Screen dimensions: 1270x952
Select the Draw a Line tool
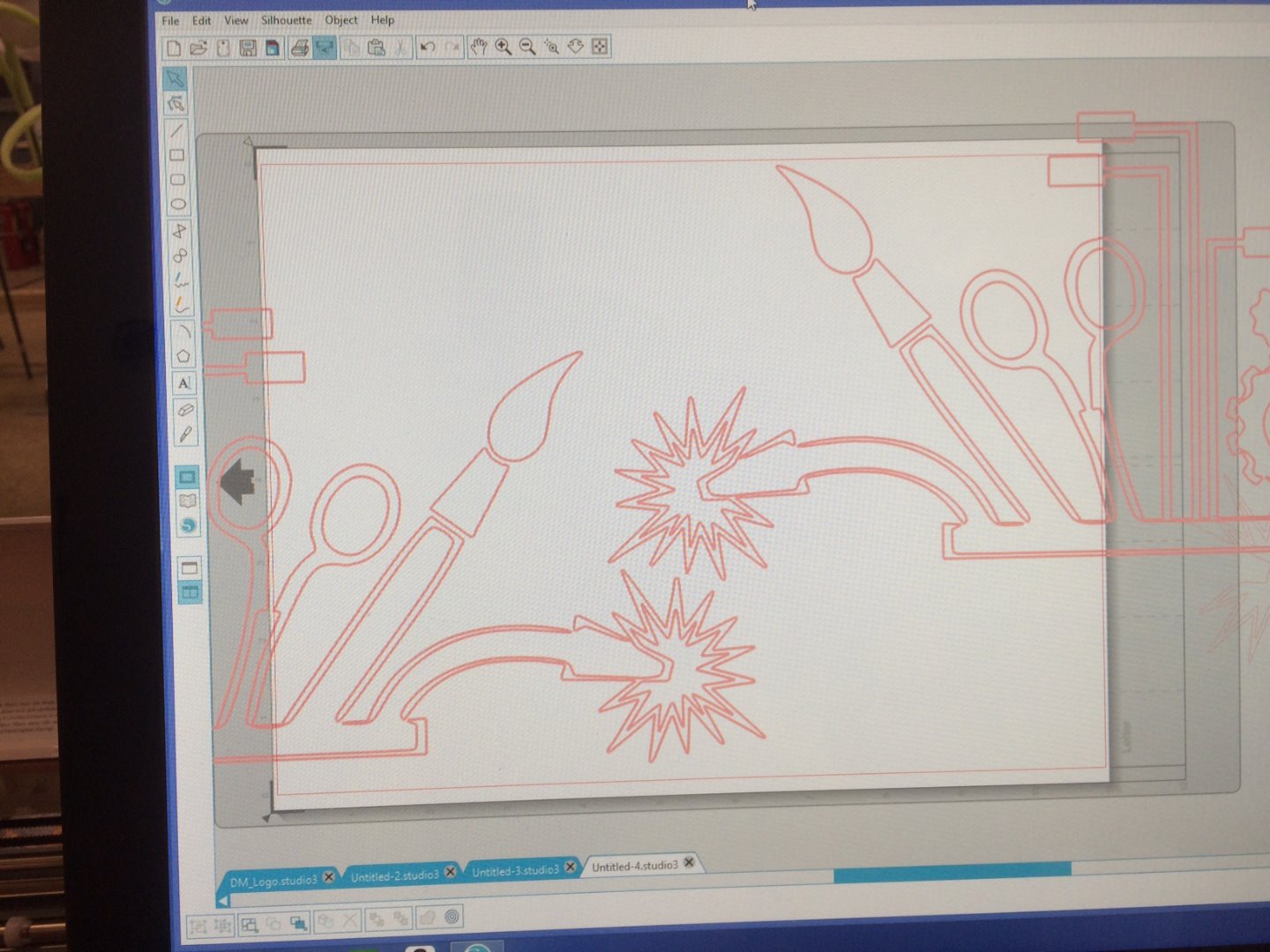pyautogui.click(x=176, y=130)
